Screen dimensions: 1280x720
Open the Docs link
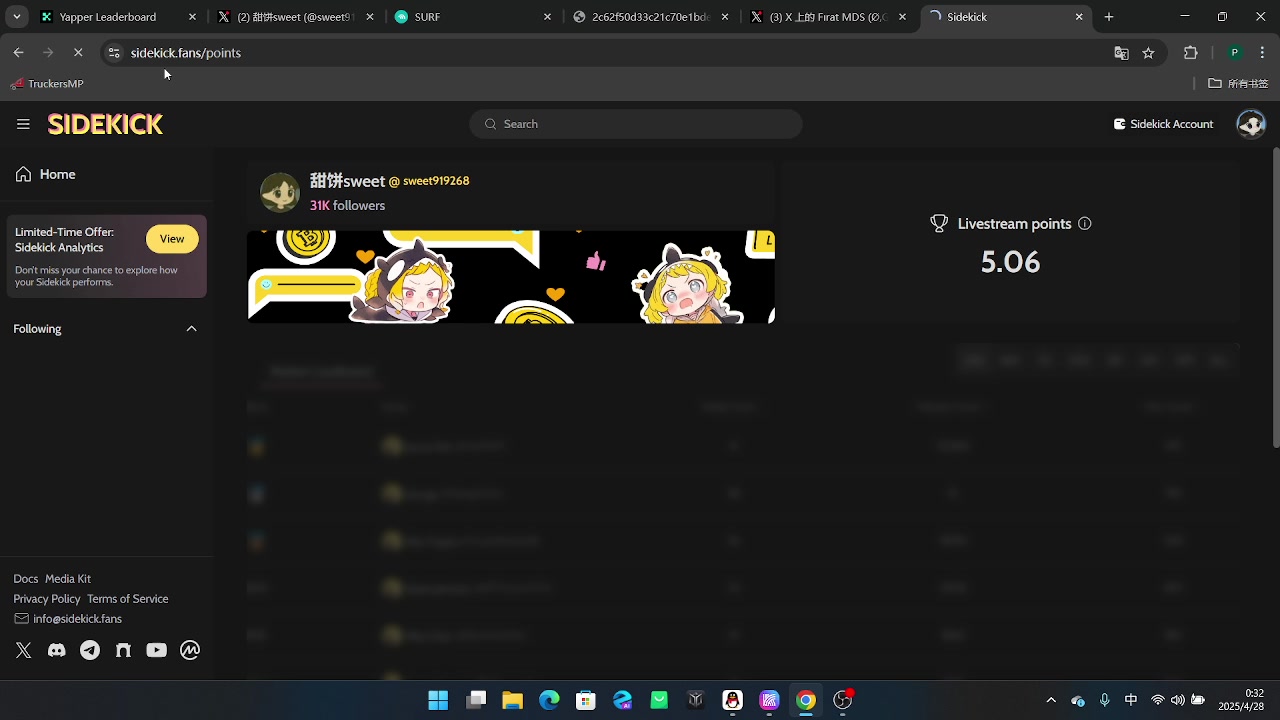pos(26,579)
